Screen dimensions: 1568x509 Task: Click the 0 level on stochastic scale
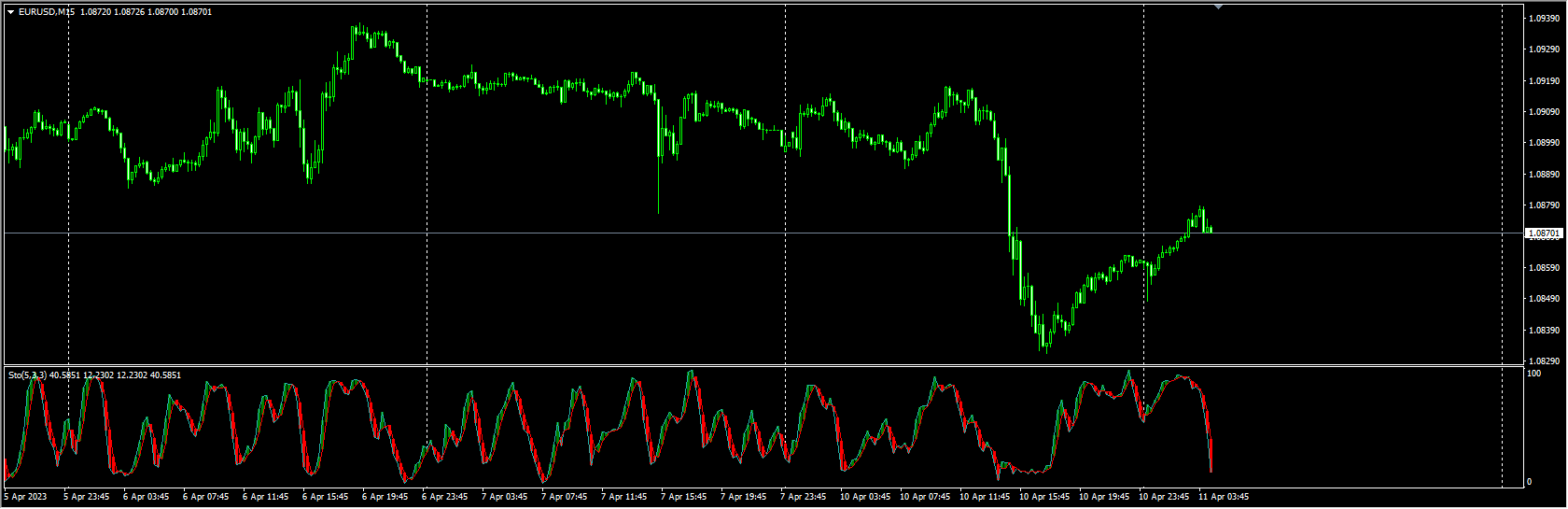[x=1529, y=482]
